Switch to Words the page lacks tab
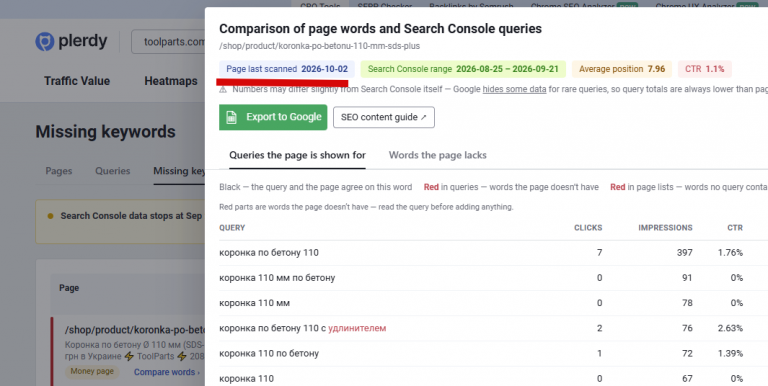 point(437,155)
